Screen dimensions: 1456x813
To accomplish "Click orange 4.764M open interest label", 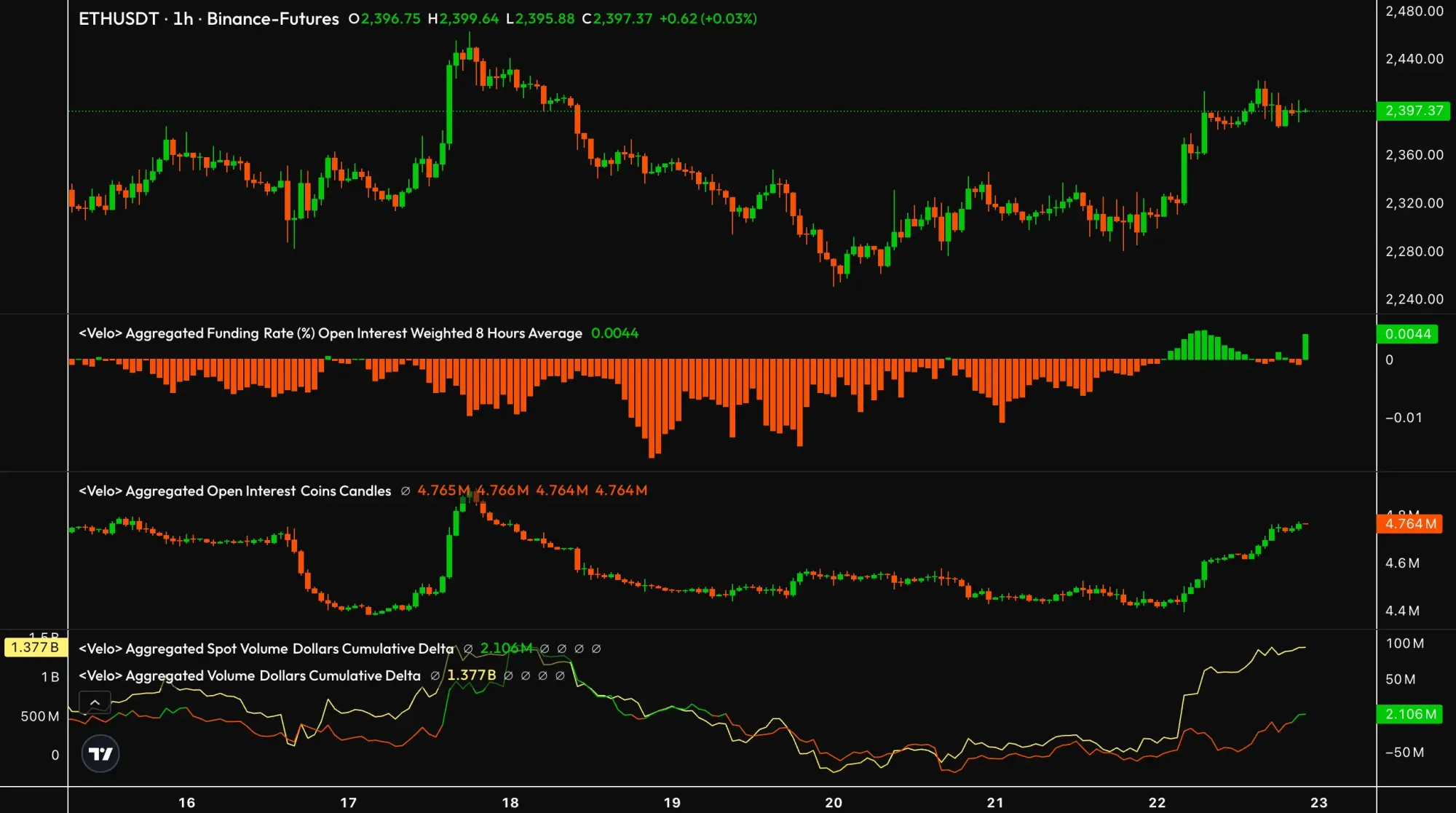I will point(1409,524).
